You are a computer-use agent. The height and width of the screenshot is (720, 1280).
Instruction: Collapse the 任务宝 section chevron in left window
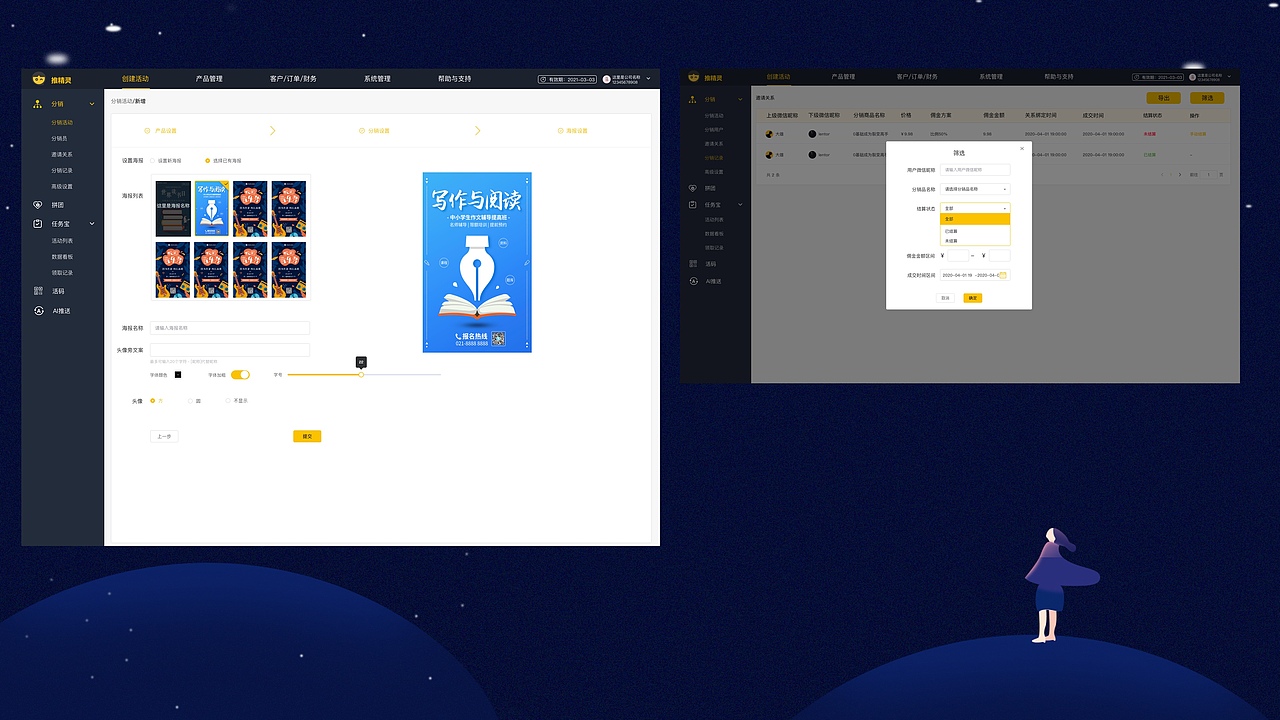pyautogui.click(x=92, y=224)
